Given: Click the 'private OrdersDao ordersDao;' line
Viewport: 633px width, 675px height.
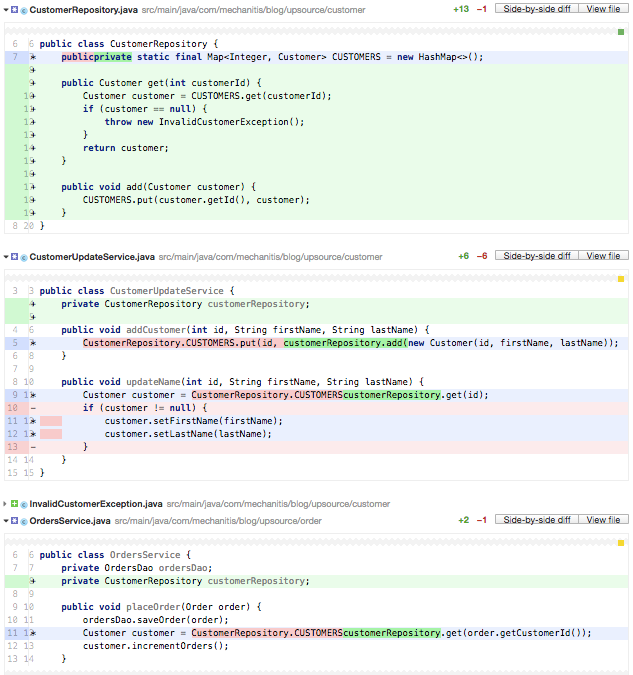Looking at the screenshot, I should click(137, 568).
